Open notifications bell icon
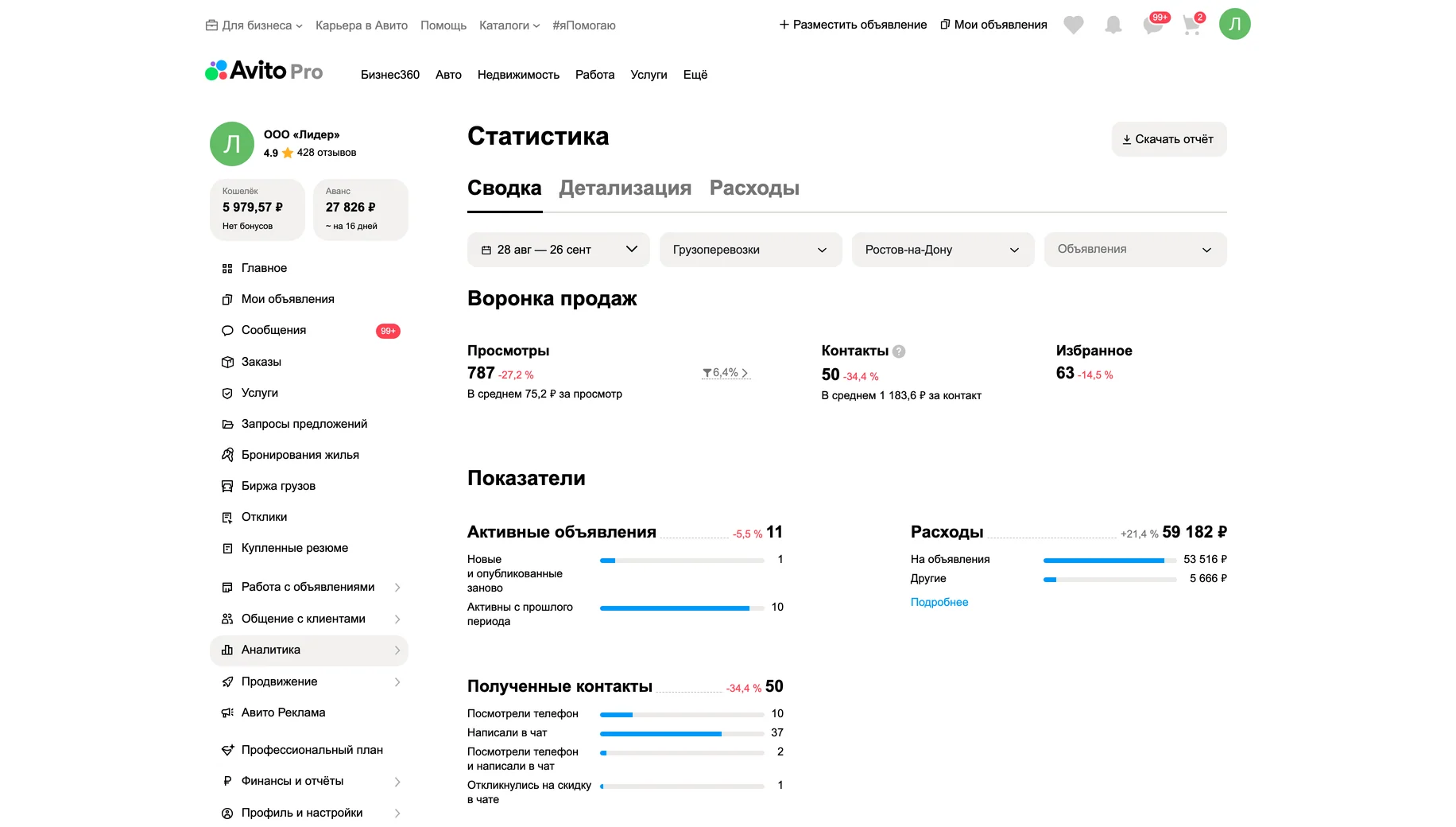 pyautogui.click(x=1113, y=25)
